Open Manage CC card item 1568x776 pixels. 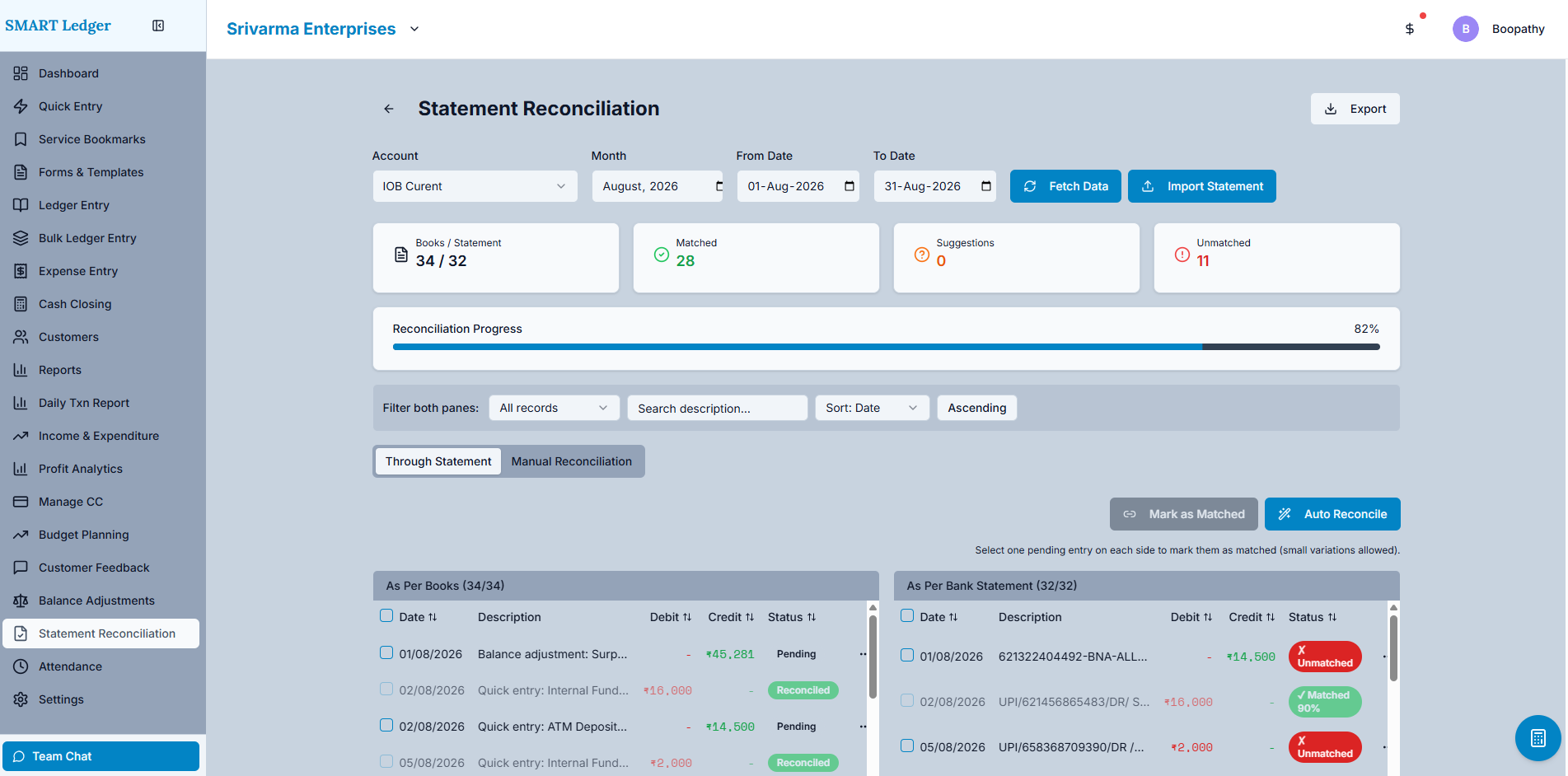103,502
